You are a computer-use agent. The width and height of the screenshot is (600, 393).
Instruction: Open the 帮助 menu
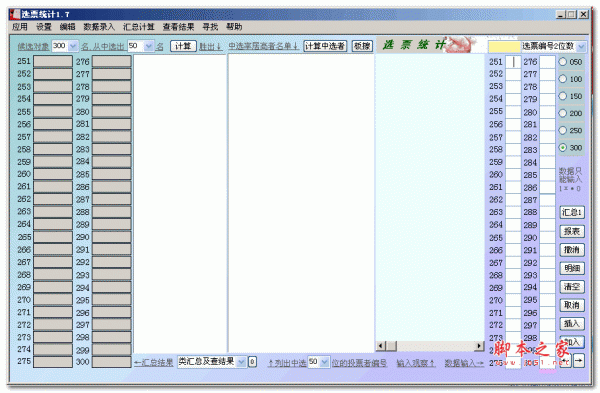pyautogui.click(x=234, y=27)
